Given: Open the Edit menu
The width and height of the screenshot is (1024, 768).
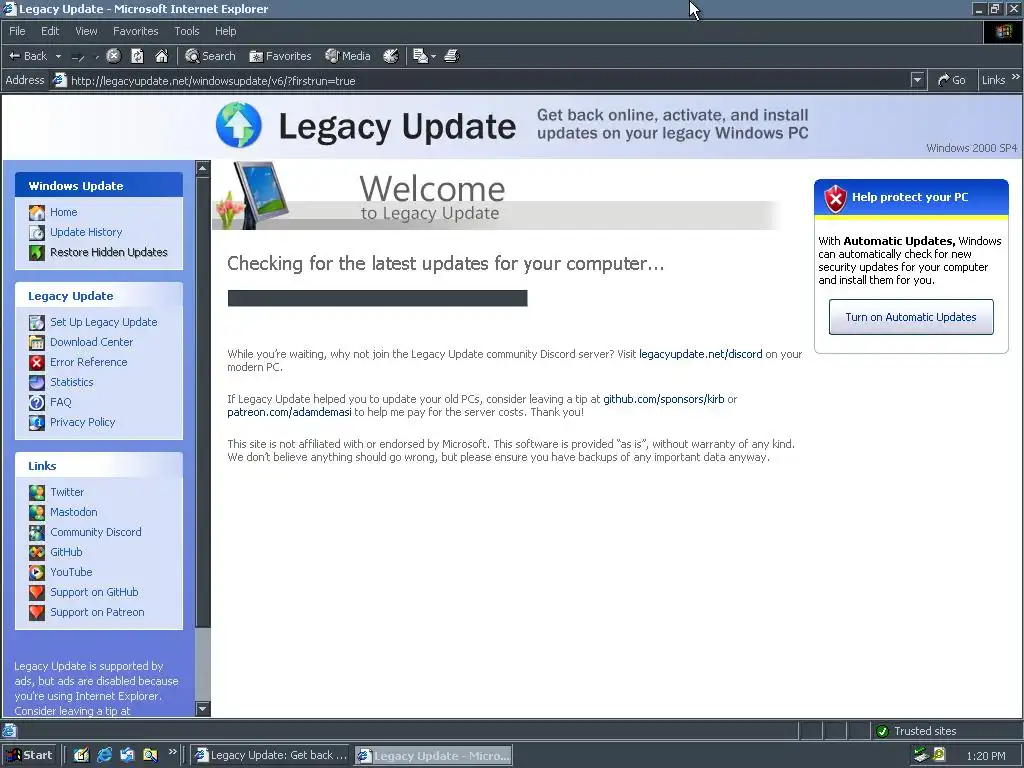Looking at the screenshot, I should pos(50,31).
